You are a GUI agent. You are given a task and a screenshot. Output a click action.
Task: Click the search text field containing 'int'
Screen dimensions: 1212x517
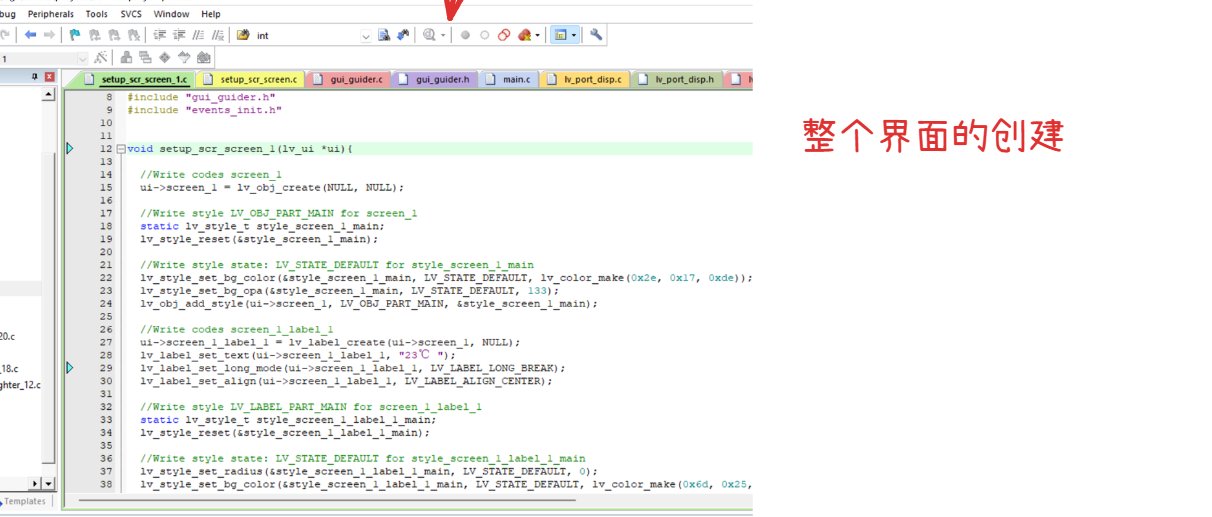coord(305,35)
